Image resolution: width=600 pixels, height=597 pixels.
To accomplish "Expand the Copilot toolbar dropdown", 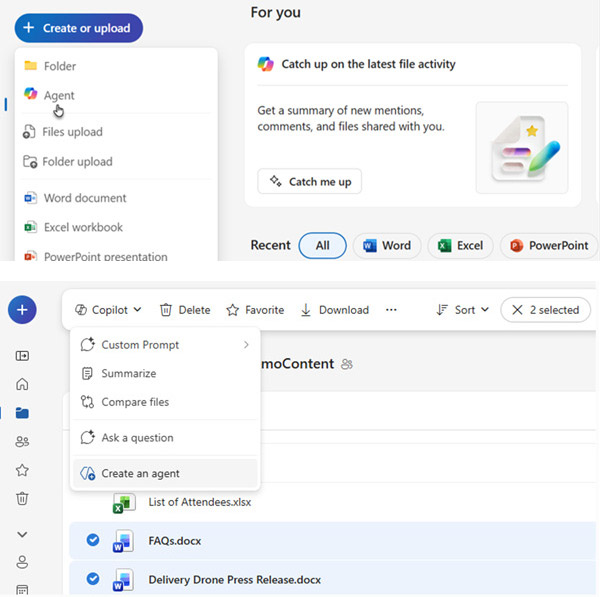I will [x=108, y=310].
